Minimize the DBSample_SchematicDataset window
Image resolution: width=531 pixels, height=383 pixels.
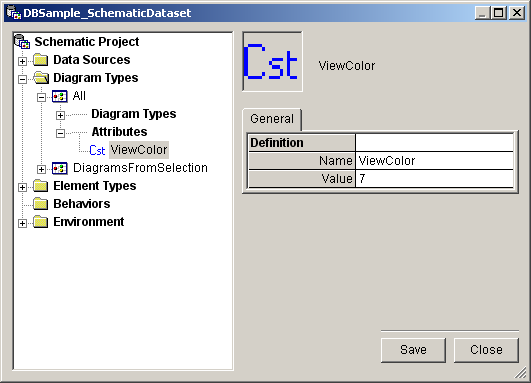[x=482, y=13]
